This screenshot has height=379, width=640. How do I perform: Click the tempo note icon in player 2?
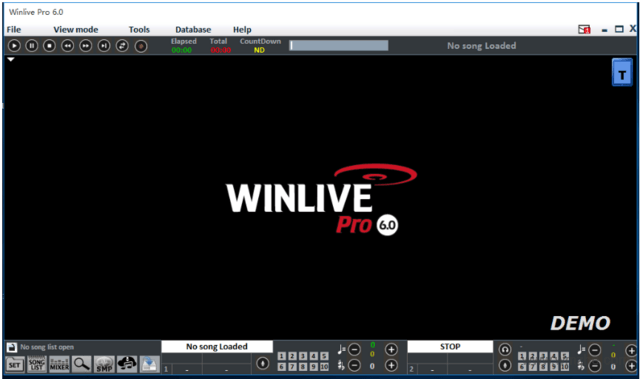(x=582, y=350)
